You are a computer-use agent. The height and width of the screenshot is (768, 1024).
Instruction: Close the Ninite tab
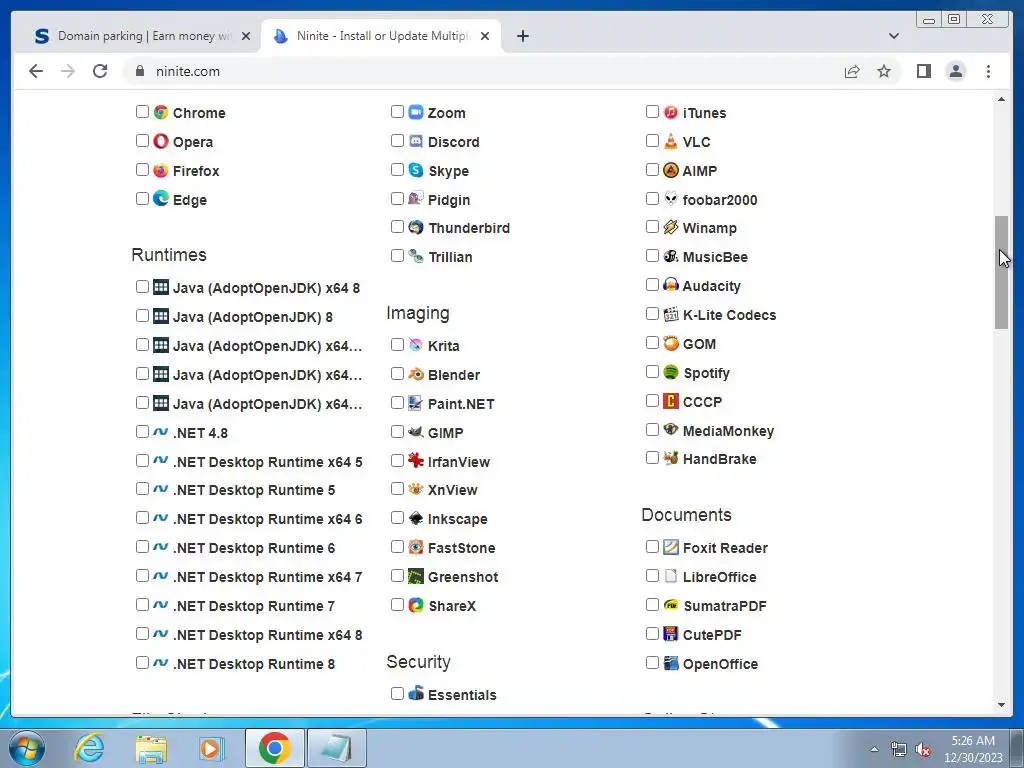tap(485, 36)
